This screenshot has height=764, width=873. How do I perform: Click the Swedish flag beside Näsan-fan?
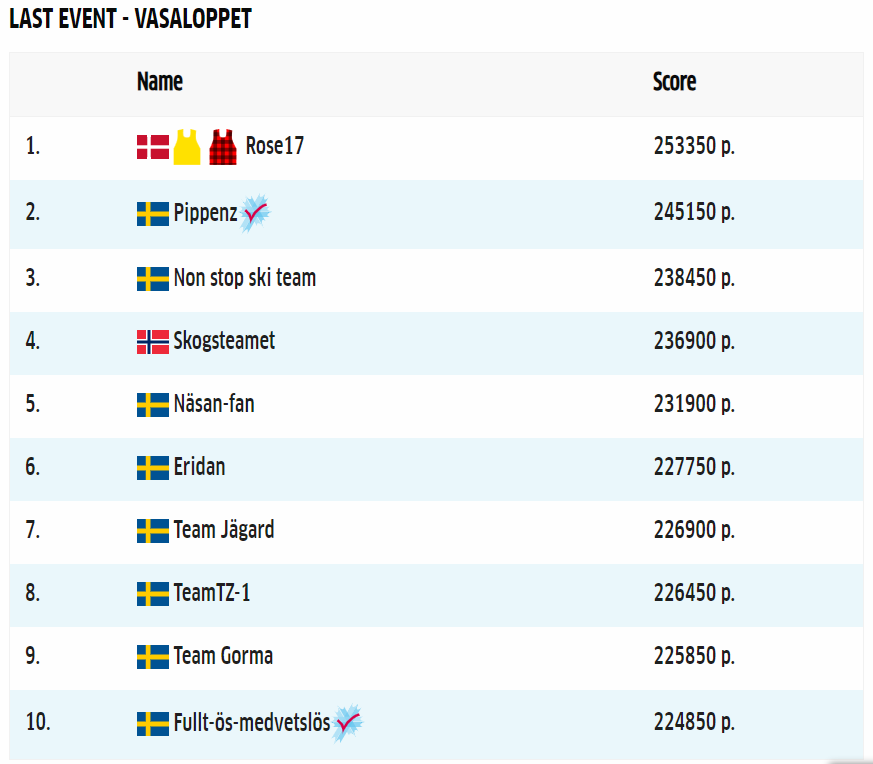(x=153, y=405)
